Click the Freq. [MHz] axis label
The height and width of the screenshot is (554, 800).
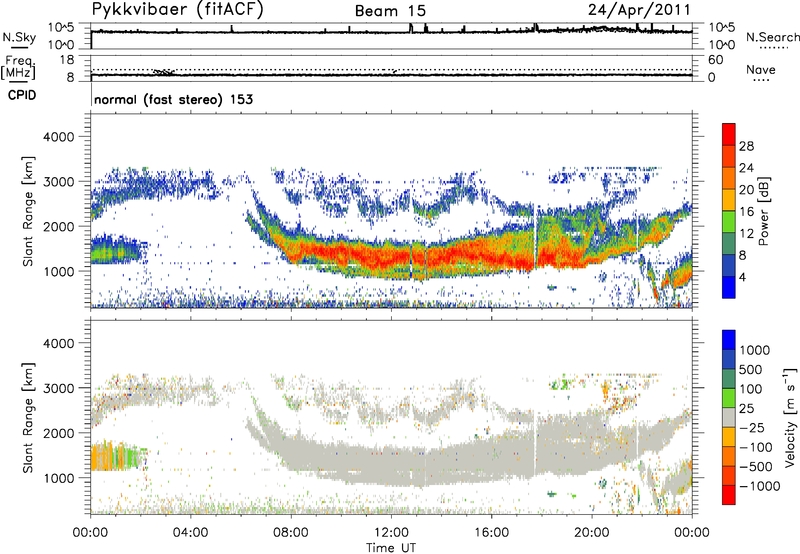coord(18,68)
